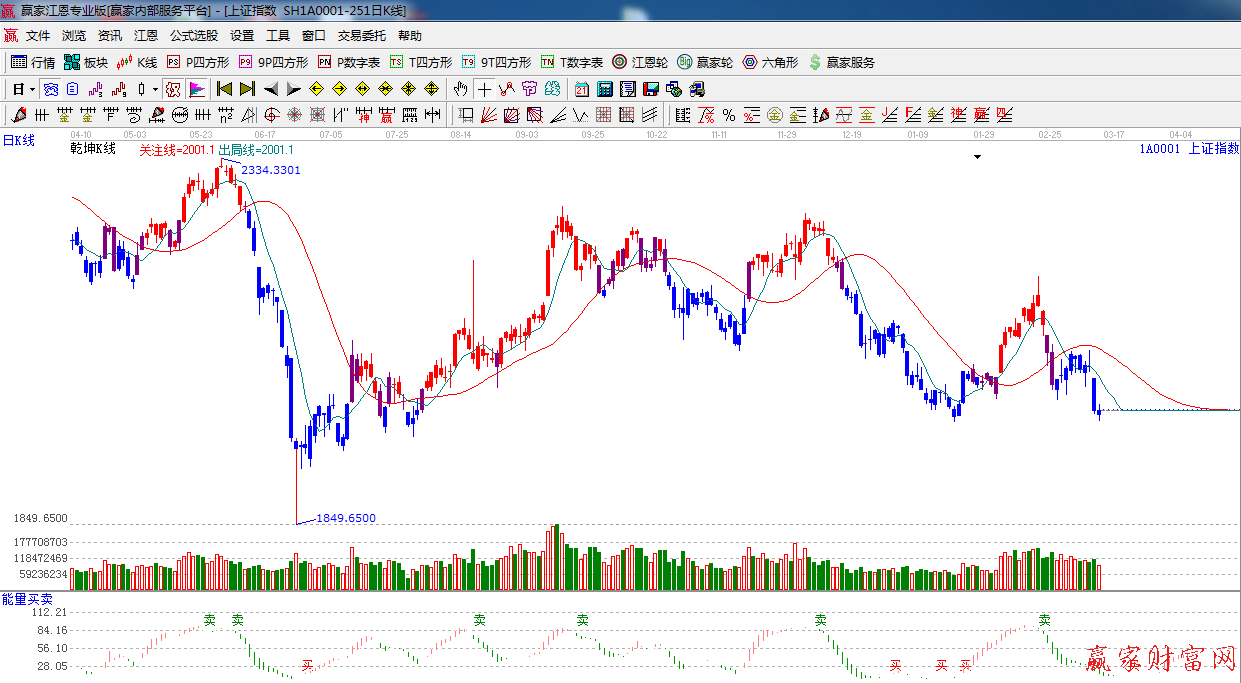Viewport: 1241px width, 683px height.
Task: Click the 赢家服务 button
Action: coord(841,62)
